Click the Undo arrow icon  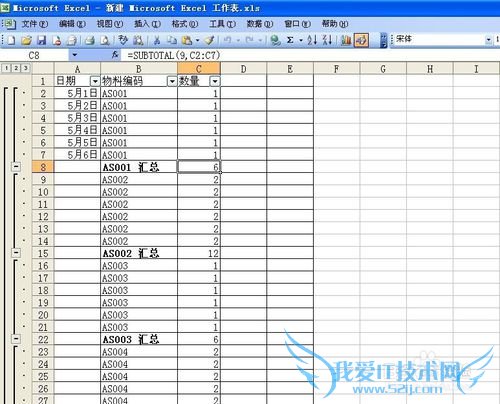227,40
